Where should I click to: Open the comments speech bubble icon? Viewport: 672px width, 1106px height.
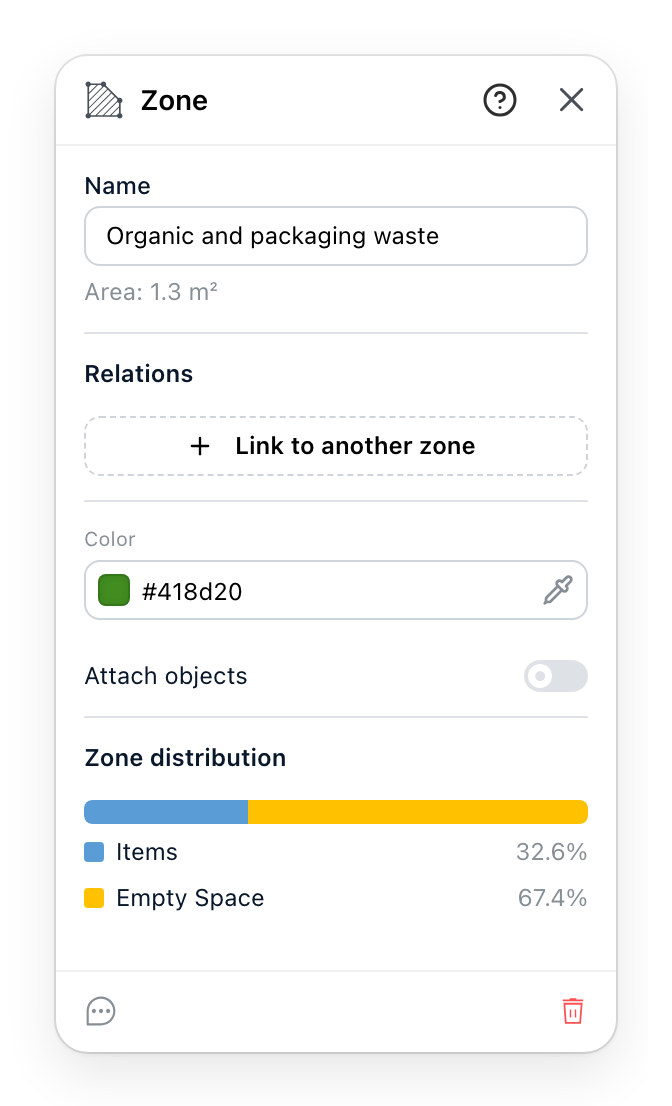(101, 1011)
